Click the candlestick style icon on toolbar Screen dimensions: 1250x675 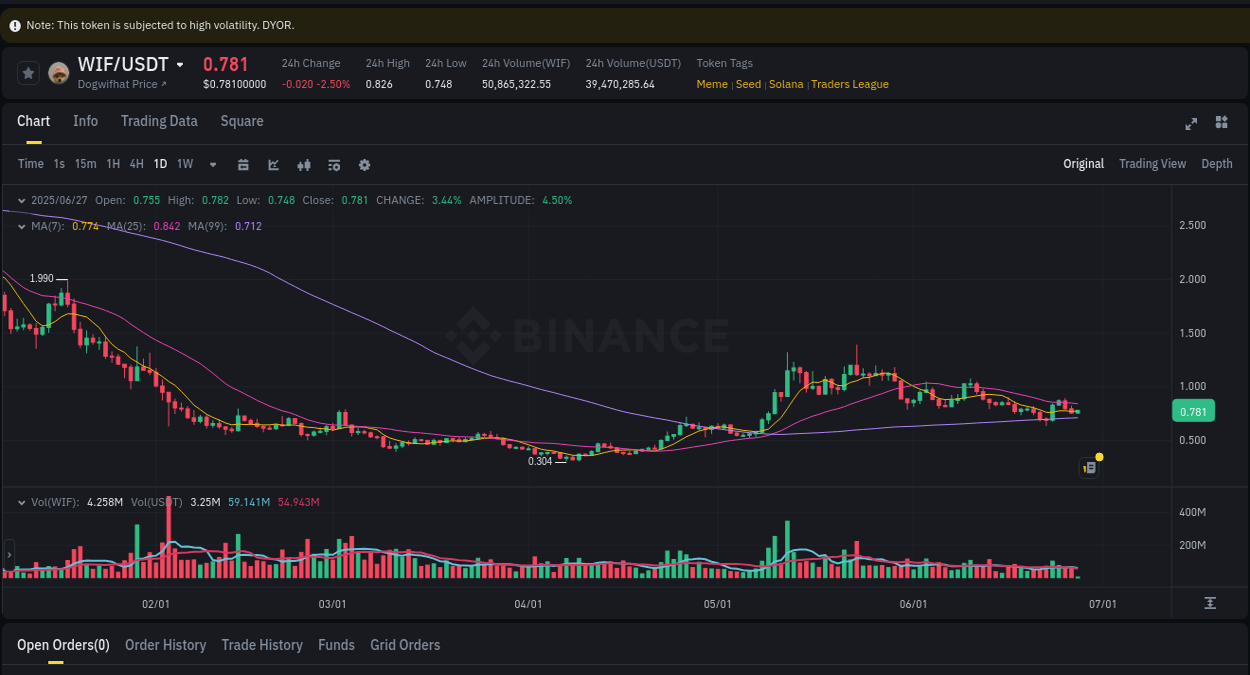304,164
